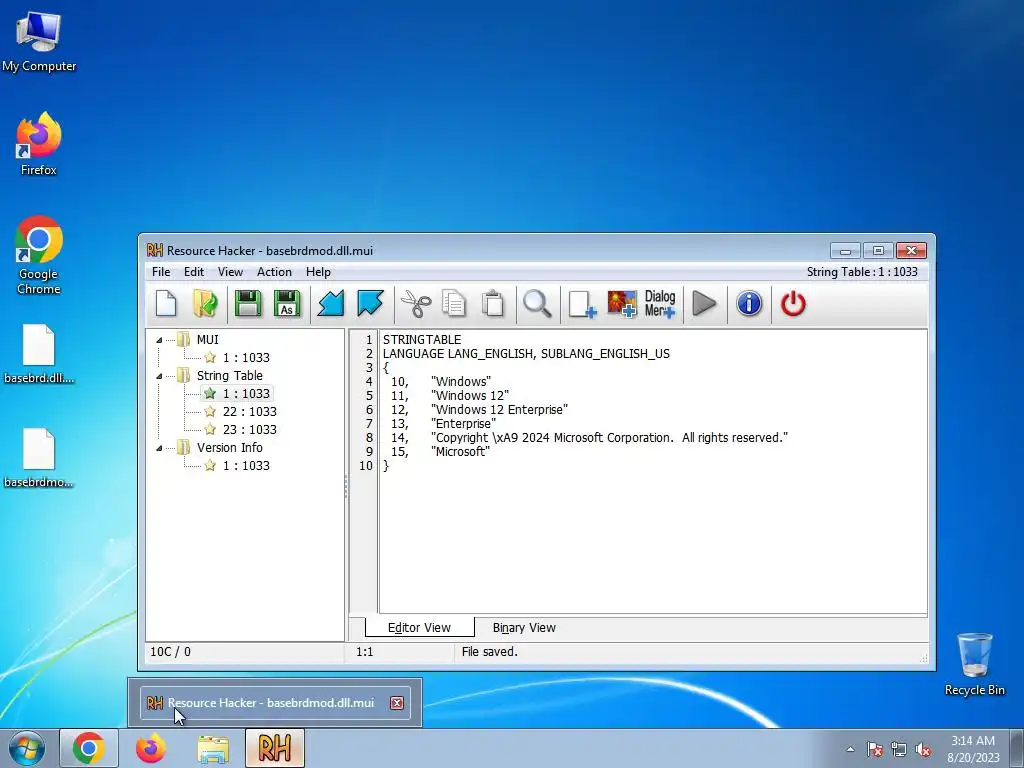Viewport: 1024px width, 768px height.
Task: Select the String Table folder label
Action: [x=229, y=376]
